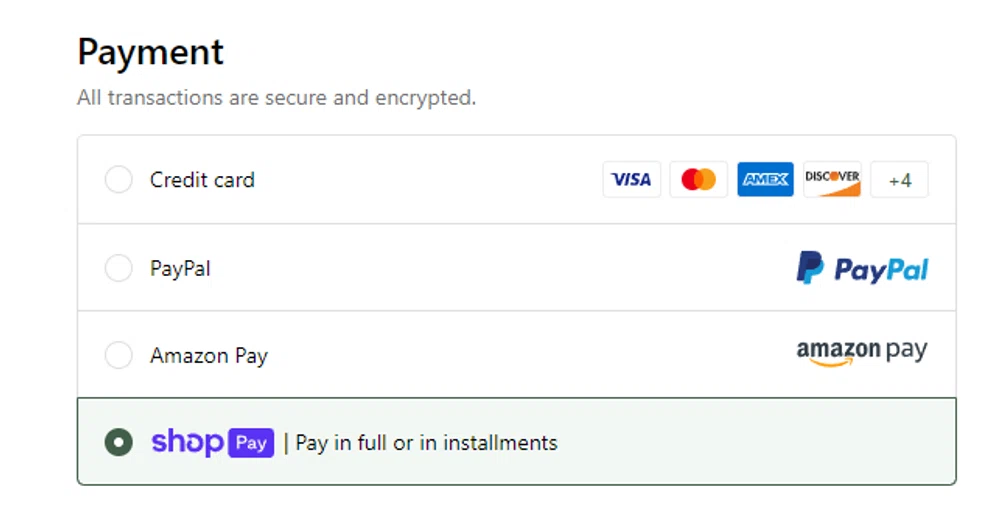This screenshot has width=1000, height=532.
Task: Click "All transactions are secure and encrypted" text
Action: 276,98
